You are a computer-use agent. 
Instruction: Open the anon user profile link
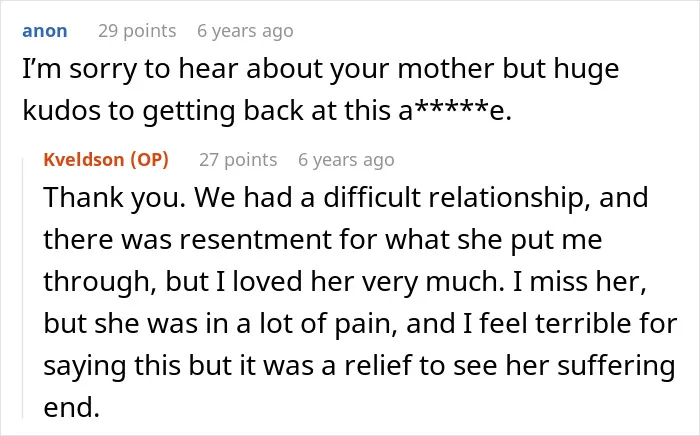coord(45,31)
